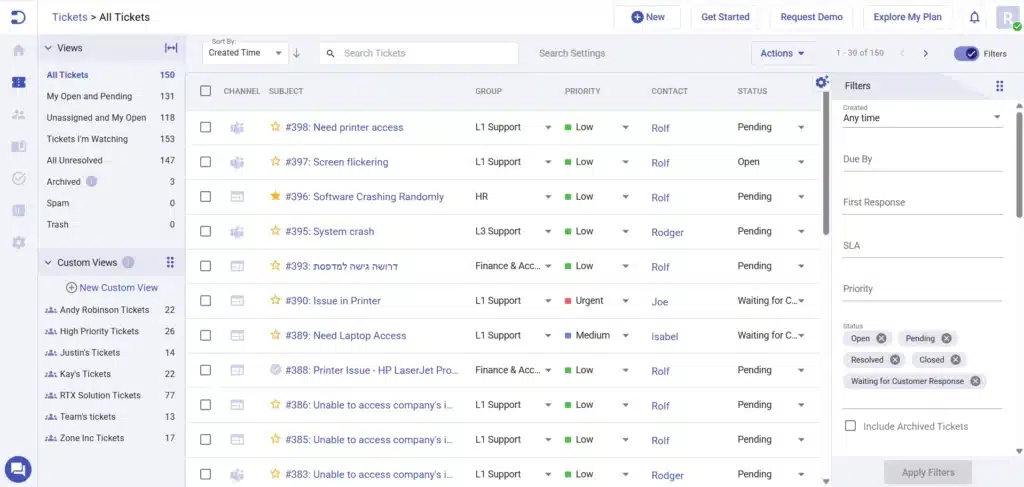Open group dropdown for ticket #398
Viewport: 1024px width, 487px height.
coord(548,127)
